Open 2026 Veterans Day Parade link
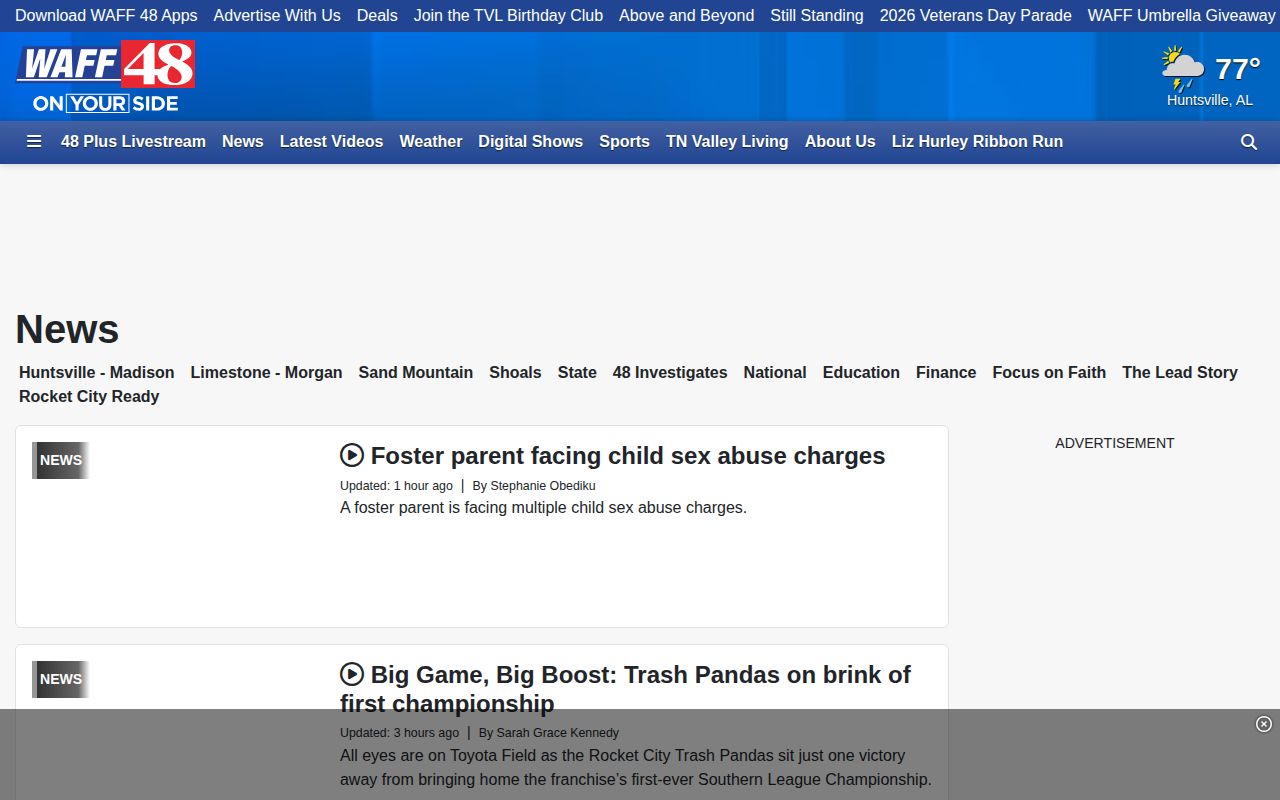The width and height of the screenshot is (1280, 800). click(976, 16)
